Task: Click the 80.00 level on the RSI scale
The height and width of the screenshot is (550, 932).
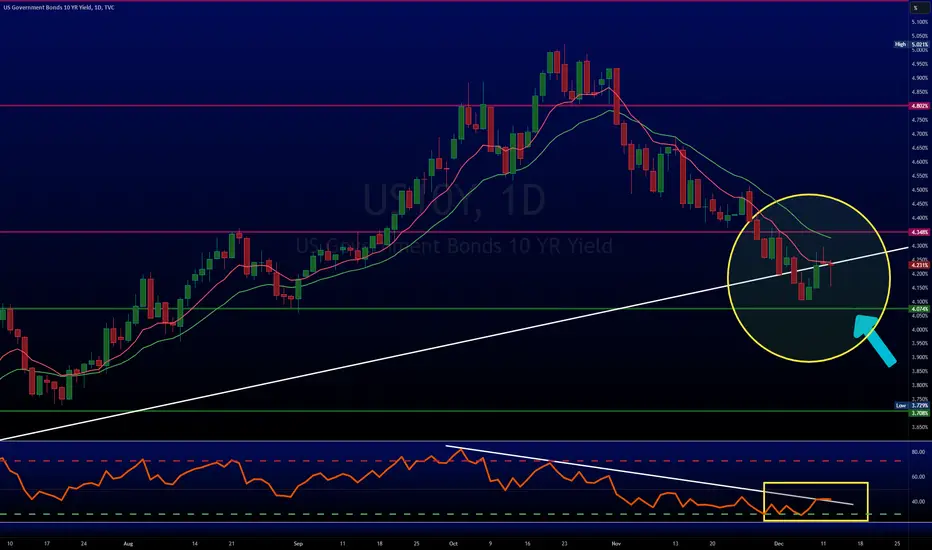Action: coord(918,452)
